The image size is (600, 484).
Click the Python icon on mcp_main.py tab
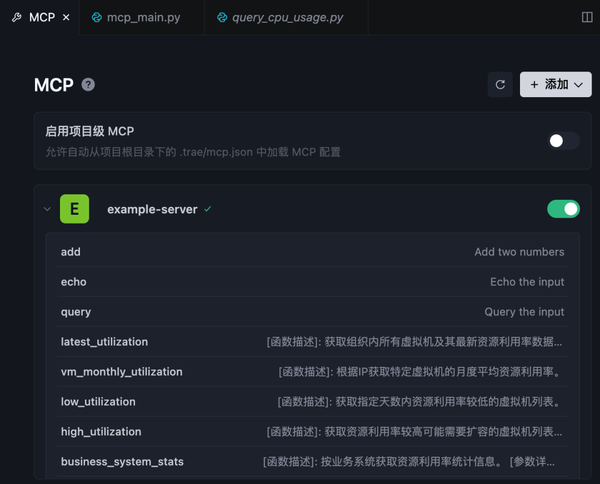pyautogui.click(x=97, y=18)
